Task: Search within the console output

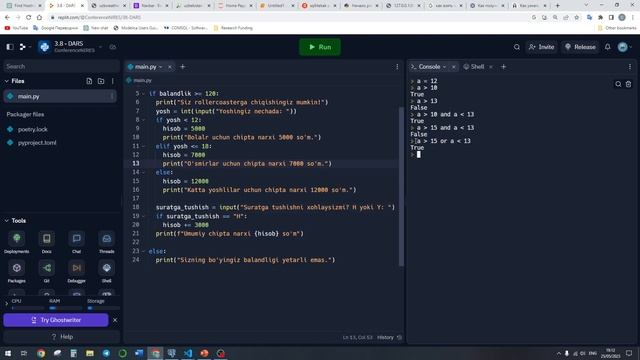Action: (x=618, y=84)
